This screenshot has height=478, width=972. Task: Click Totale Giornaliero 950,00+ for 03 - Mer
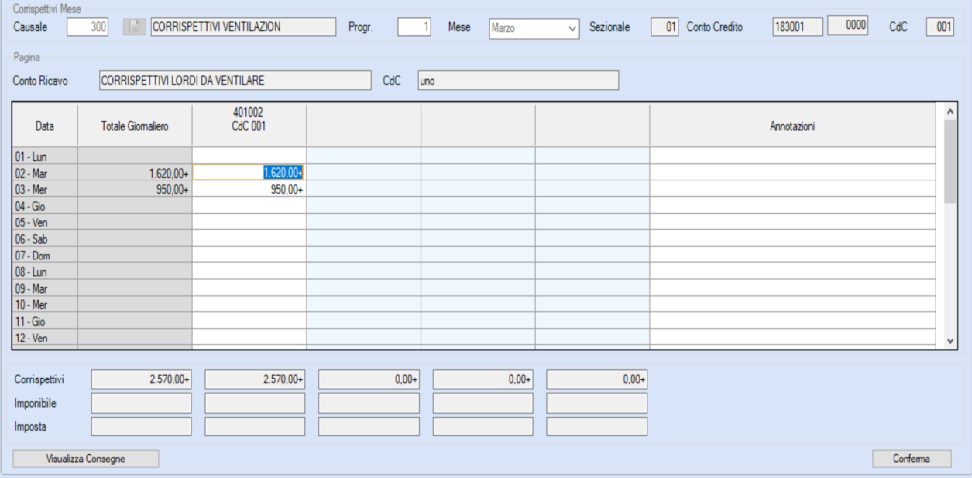pos(135,190)
